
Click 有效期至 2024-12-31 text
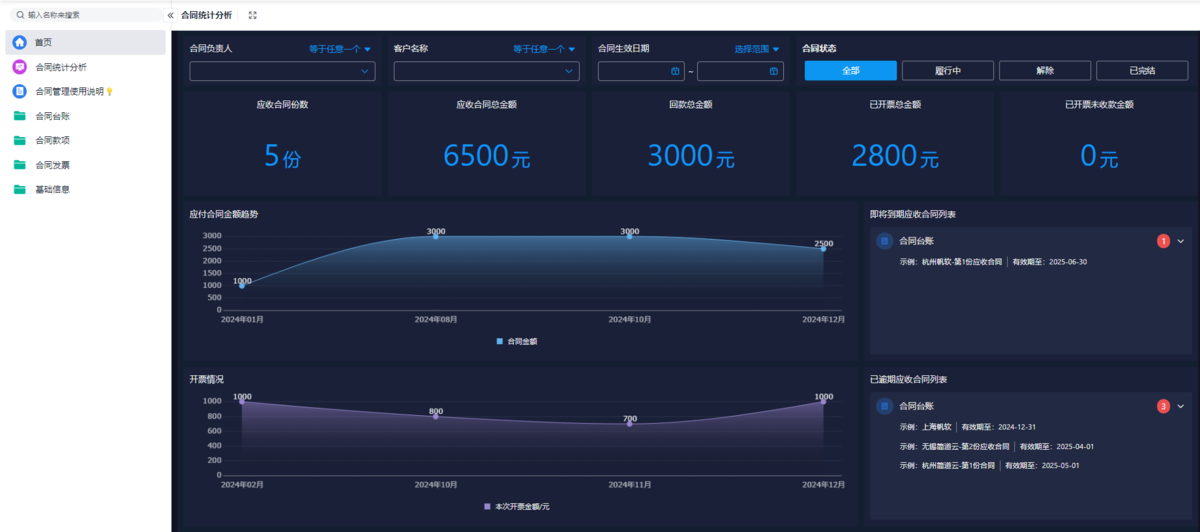tap(999, 426)
